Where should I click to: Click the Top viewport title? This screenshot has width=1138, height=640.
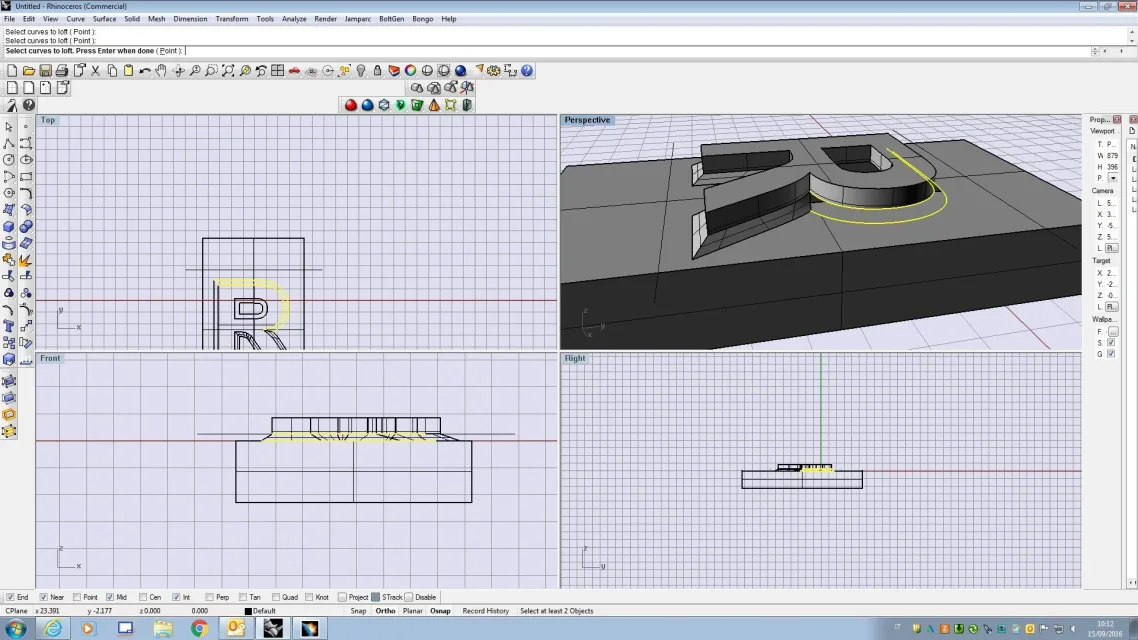[48, 120]
